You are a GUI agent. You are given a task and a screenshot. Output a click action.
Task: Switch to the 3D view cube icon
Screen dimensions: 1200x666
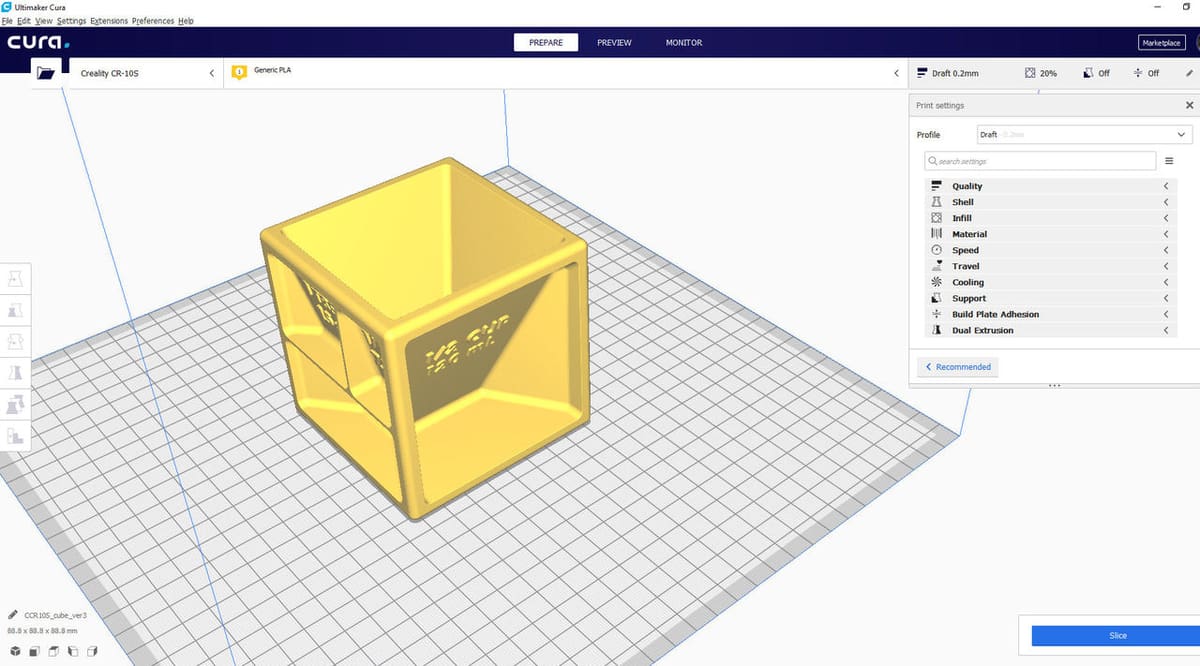point(14,651)
